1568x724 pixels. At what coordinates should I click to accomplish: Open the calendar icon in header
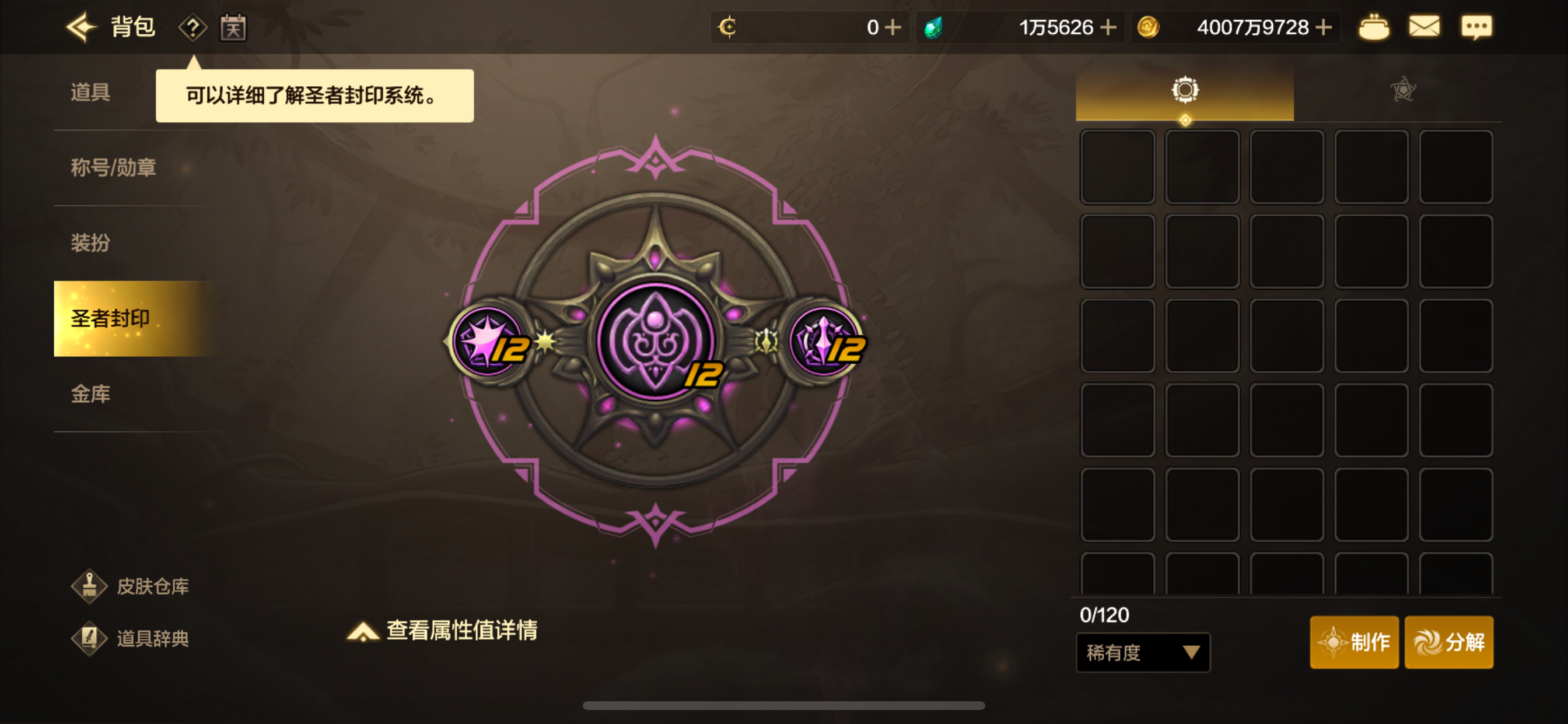coord(233,27)
